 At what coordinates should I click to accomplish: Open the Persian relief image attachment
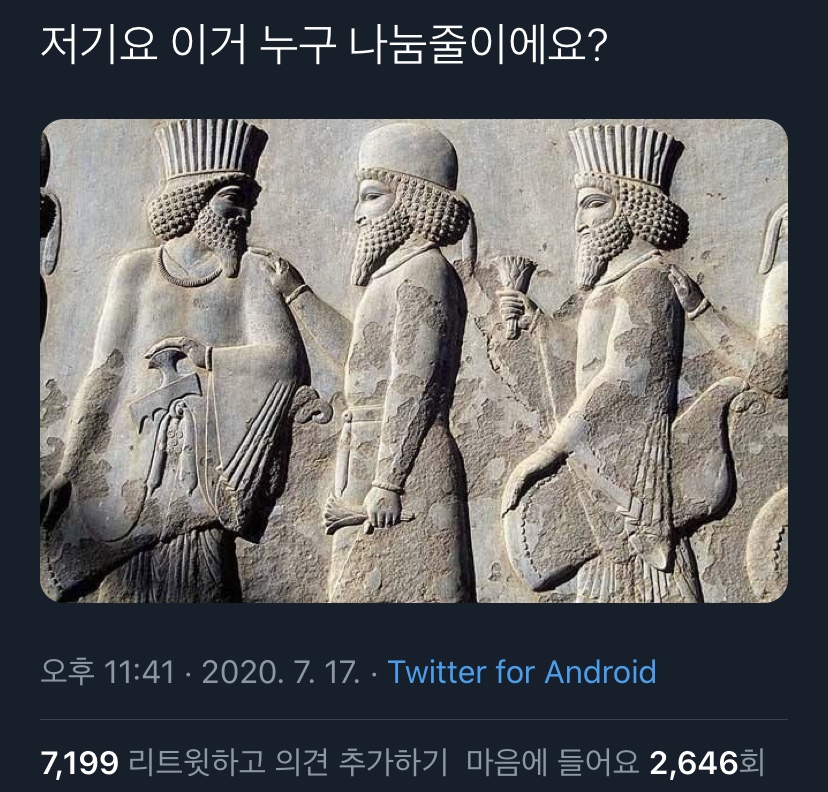414,361
